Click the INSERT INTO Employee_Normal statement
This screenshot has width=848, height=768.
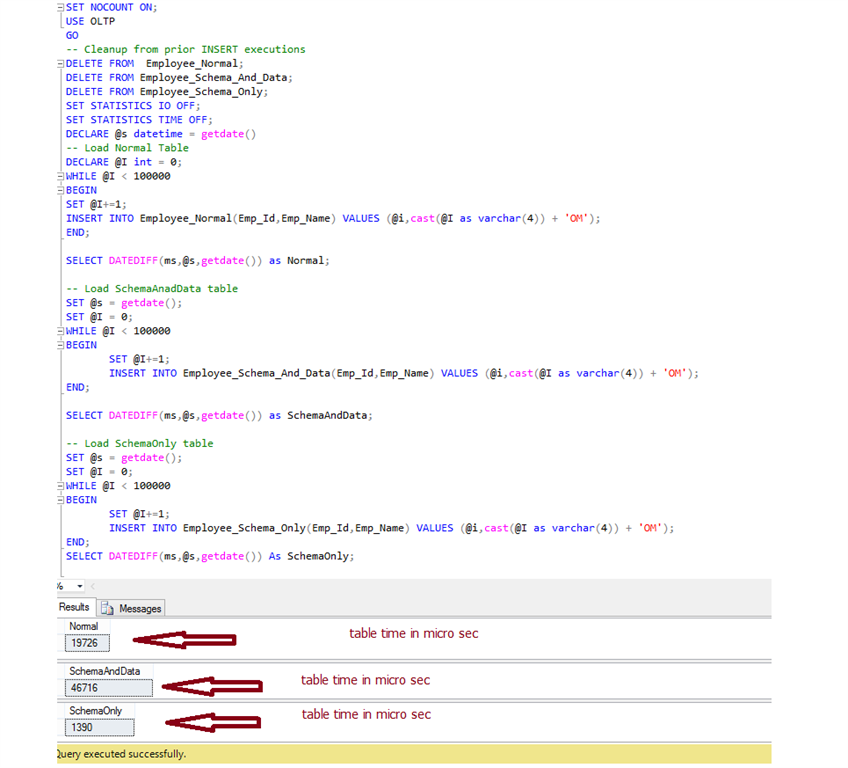(333, 219)
